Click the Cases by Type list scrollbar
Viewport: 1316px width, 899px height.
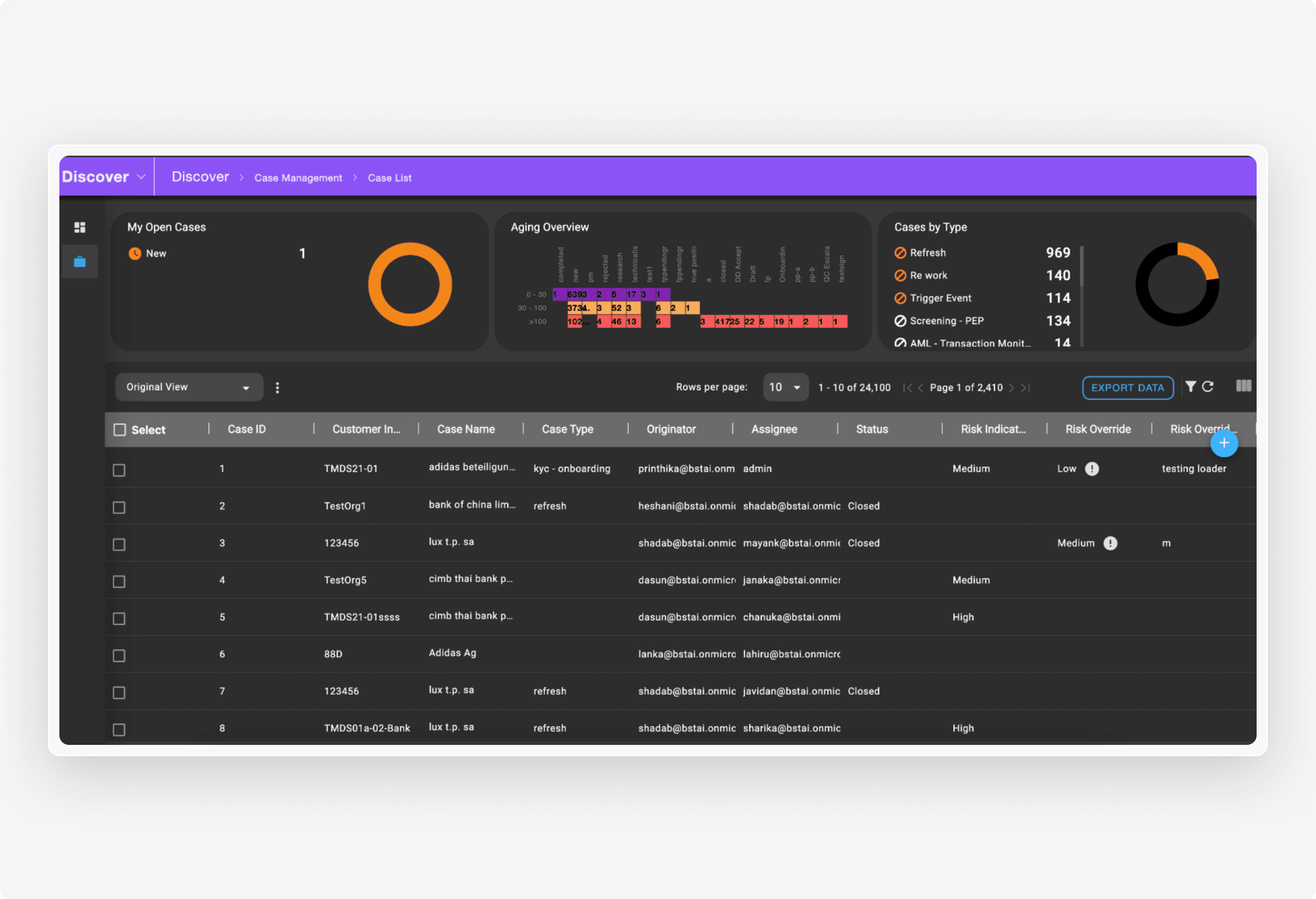[1082, 267]
